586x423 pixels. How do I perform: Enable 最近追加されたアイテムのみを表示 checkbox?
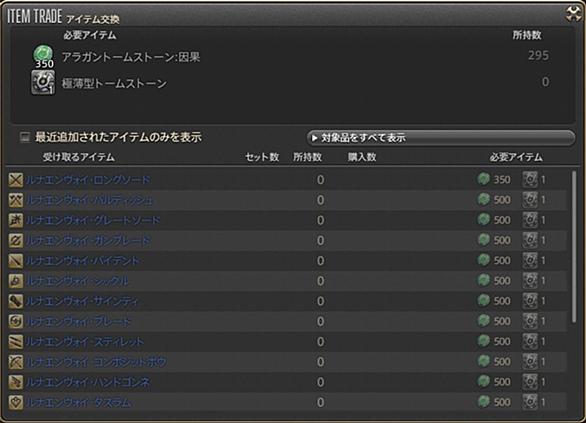pos(25,137)
